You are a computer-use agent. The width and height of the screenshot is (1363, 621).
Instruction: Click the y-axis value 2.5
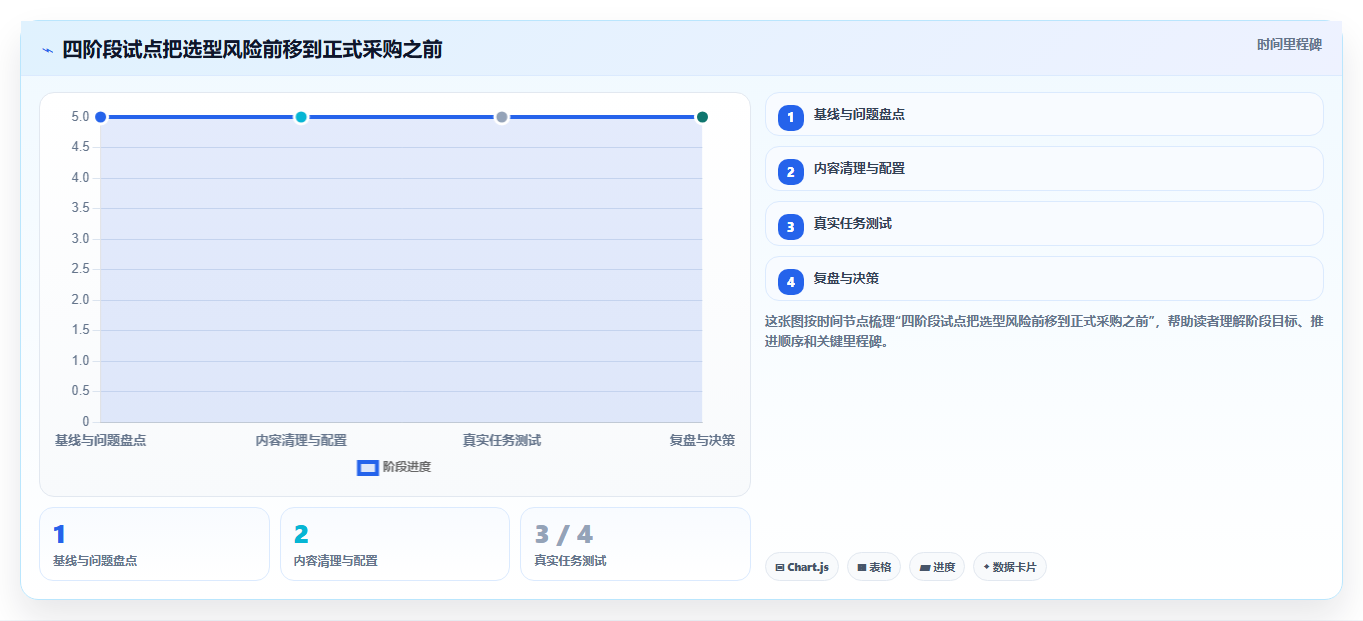click(80, 269)
